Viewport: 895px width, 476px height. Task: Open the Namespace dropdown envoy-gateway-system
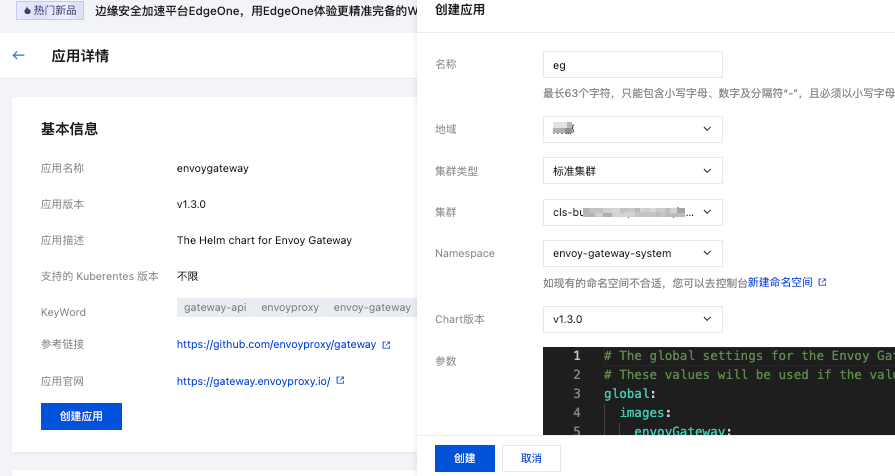632,253
